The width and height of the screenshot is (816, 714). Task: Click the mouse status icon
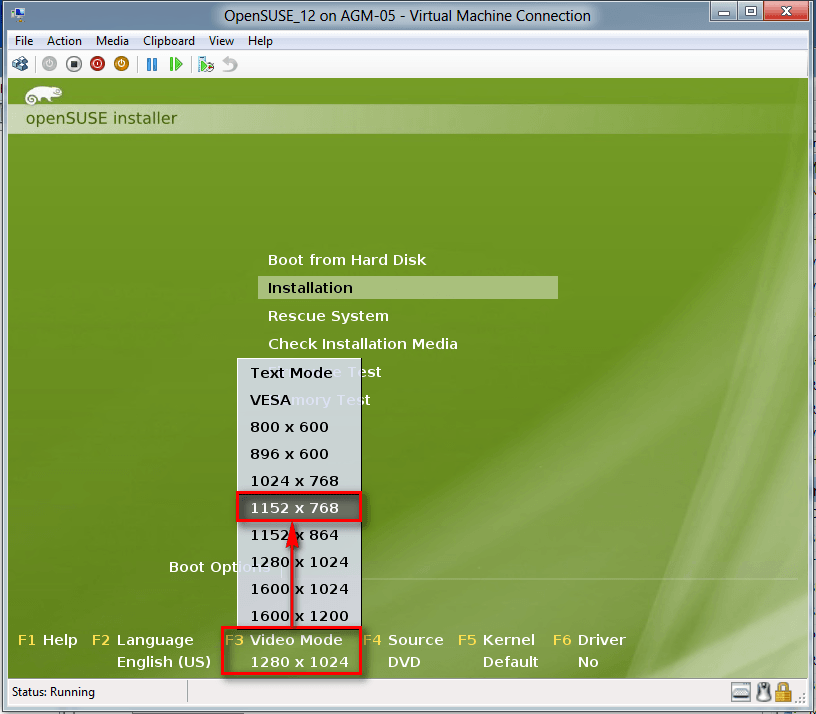pos(763,691)
